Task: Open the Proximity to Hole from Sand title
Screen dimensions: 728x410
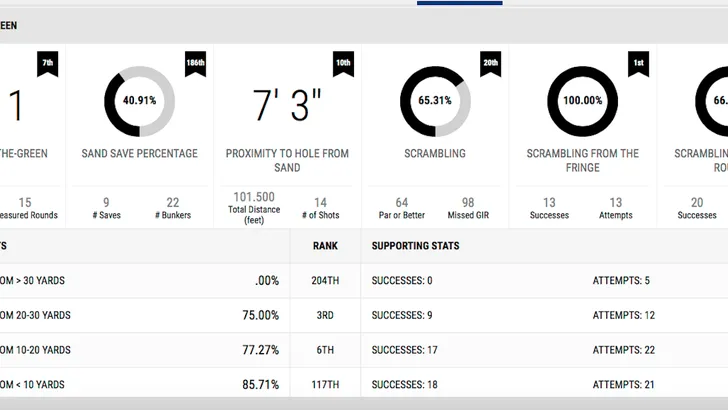Action: point(287,160)
